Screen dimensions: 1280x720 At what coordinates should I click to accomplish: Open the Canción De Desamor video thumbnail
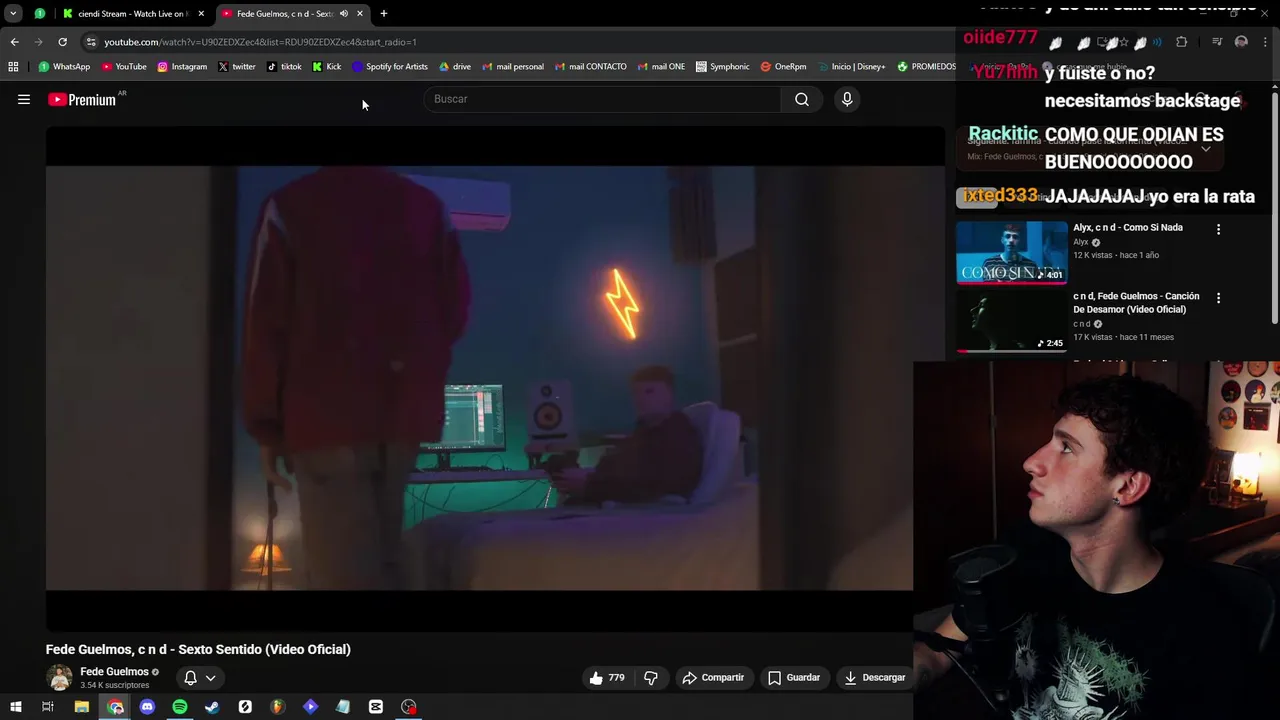point(1011,321)
